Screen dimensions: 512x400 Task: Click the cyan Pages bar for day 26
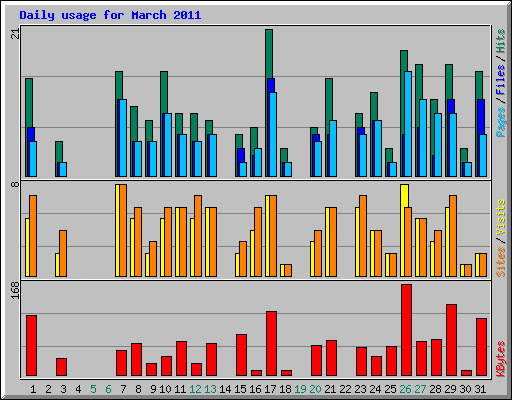click(x=408, y=124)
